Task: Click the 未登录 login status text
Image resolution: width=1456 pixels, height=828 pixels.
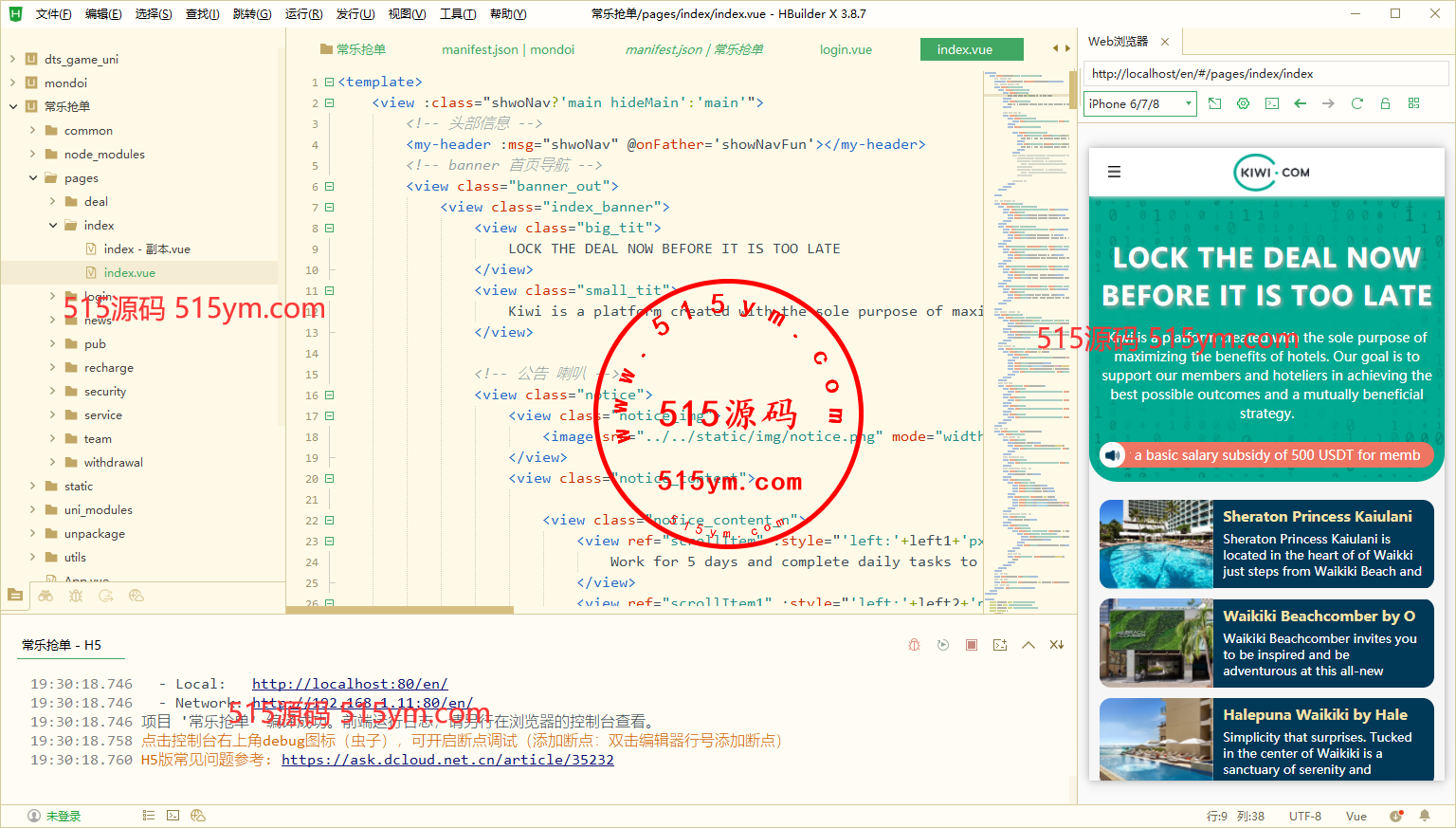Action: pyautogui.click(x=64, y=816)
